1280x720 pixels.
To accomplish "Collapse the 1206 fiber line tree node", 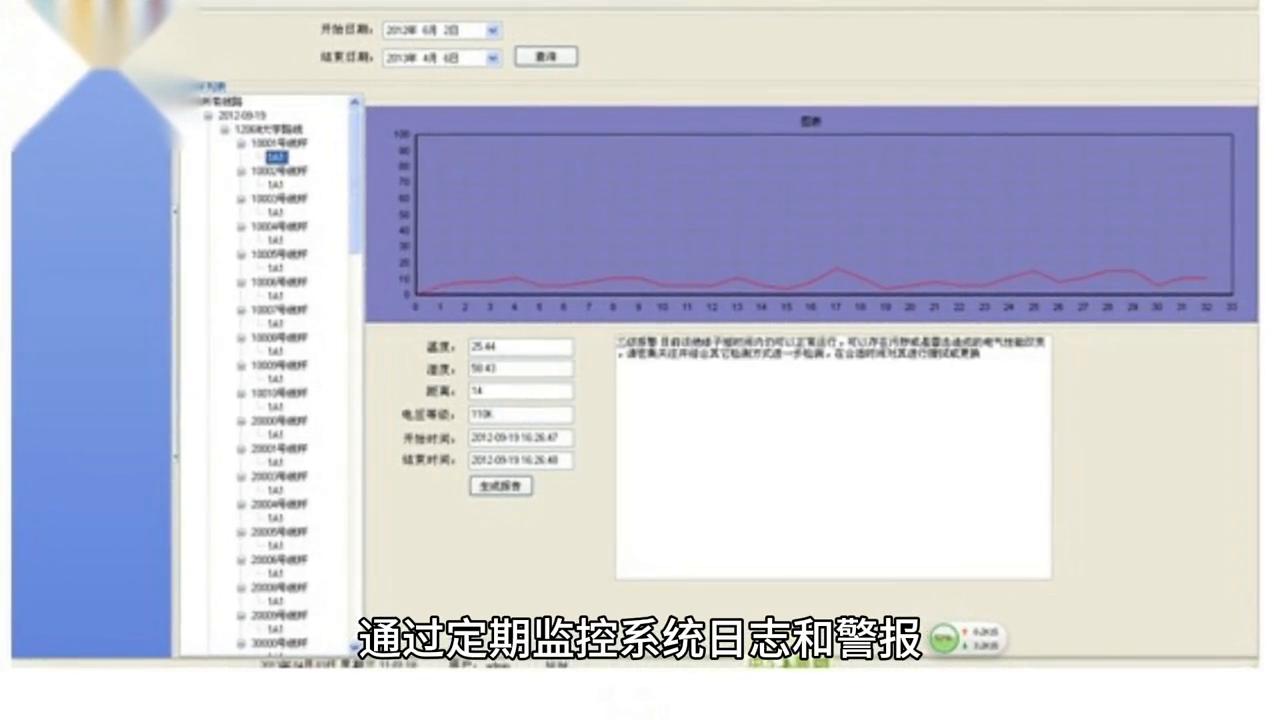I will coord(225,130).
